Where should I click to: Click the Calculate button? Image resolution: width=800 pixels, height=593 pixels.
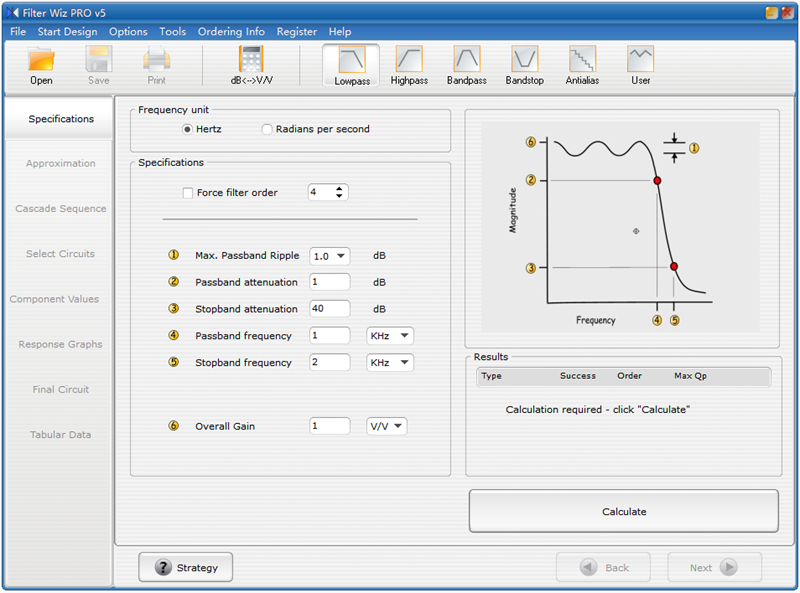pyautogui.click(x=624, y=511)
